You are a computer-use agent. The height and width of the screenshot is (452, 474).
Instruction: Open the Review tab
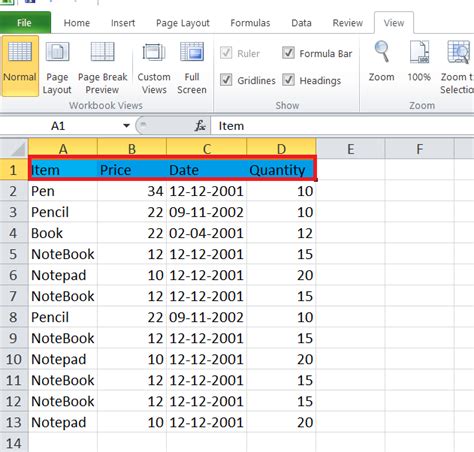[348, 23]
